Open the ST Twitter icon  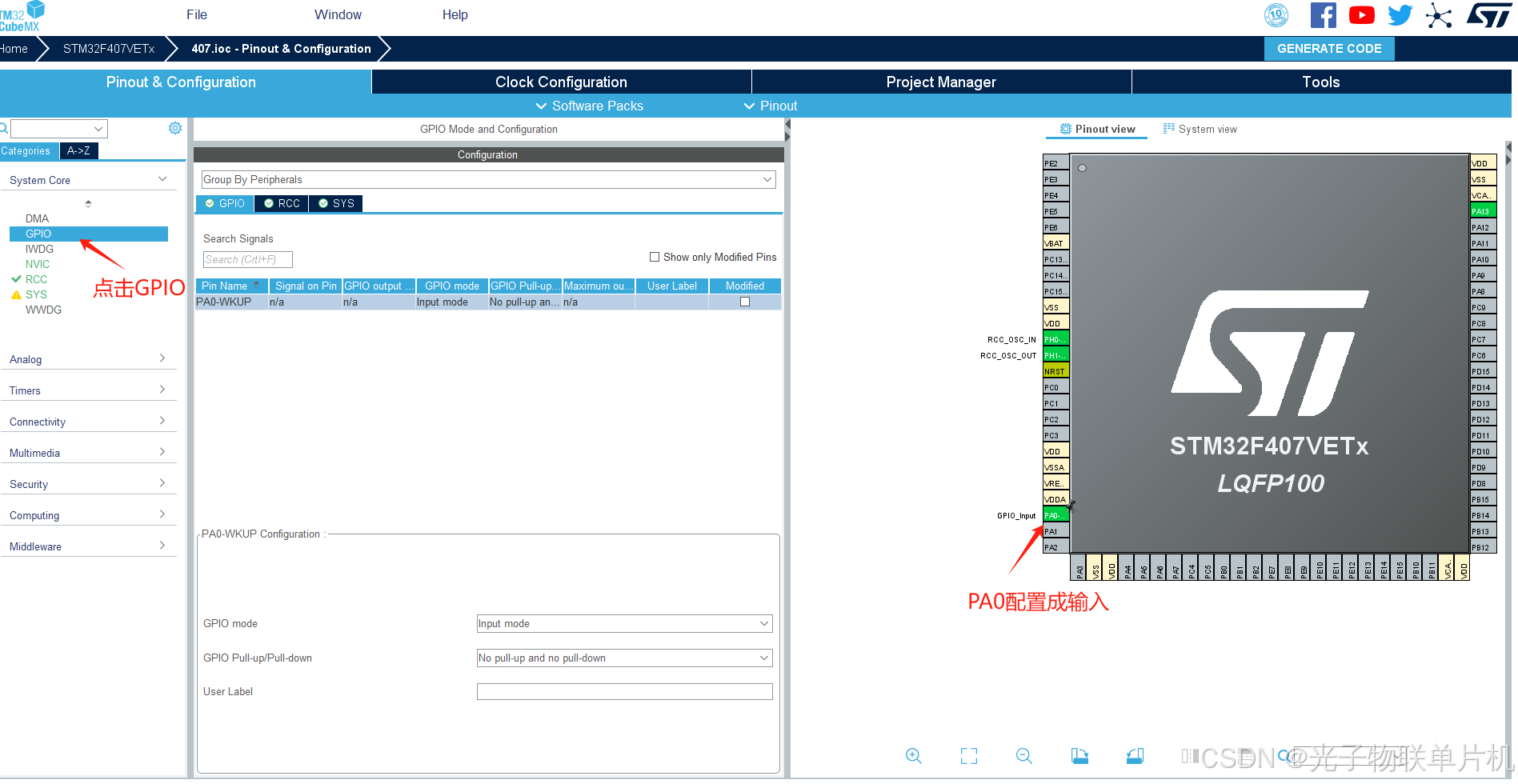click(1400, 15)
